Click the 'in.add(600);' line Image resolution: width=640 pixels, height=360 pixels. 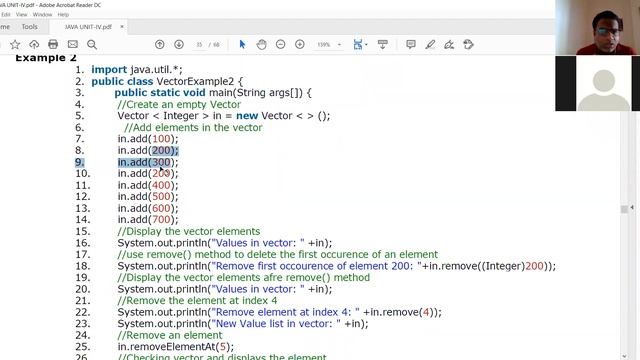coord(148,208)
